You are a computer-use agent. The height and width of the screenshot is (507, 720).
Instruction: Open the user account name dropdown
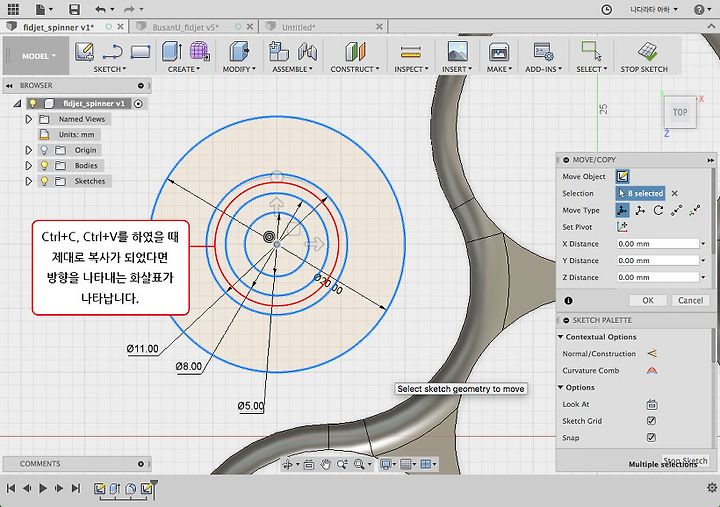[653, 9]
